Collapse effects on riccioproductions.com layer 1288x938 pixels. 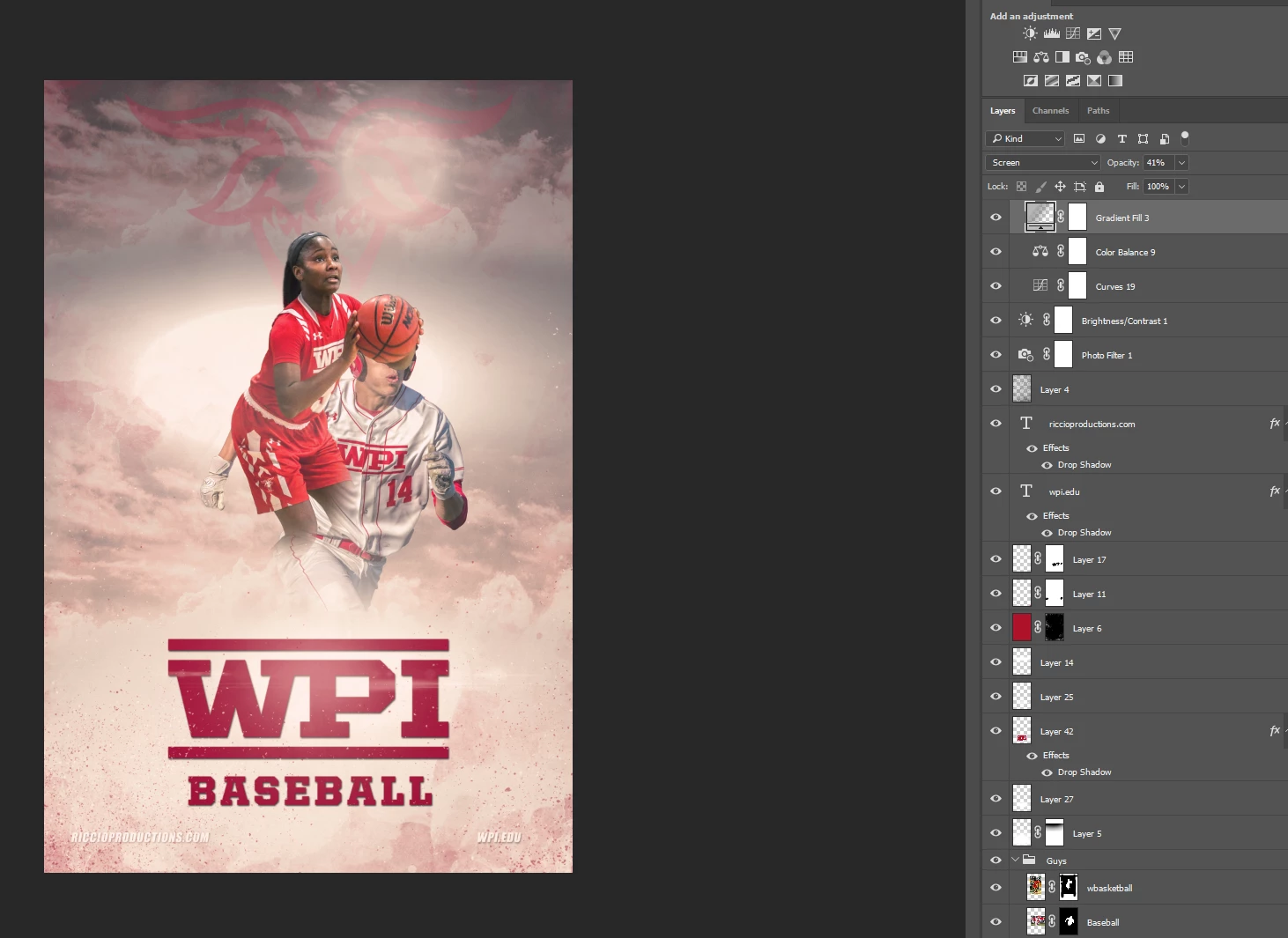[x=1285, y=424]
